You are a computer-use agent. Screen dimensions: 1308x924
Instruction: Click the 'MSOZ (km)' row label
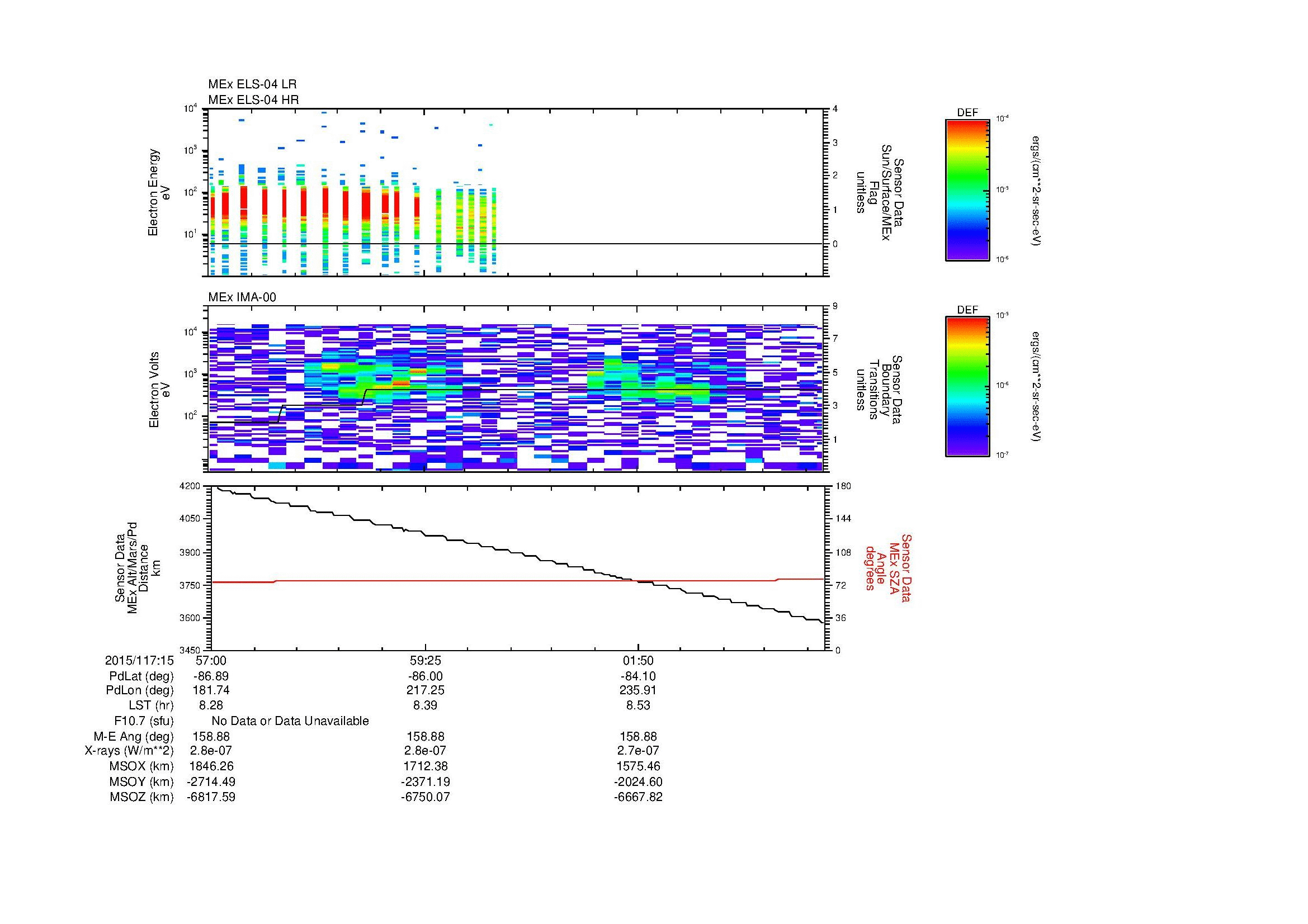click(141, 797)
